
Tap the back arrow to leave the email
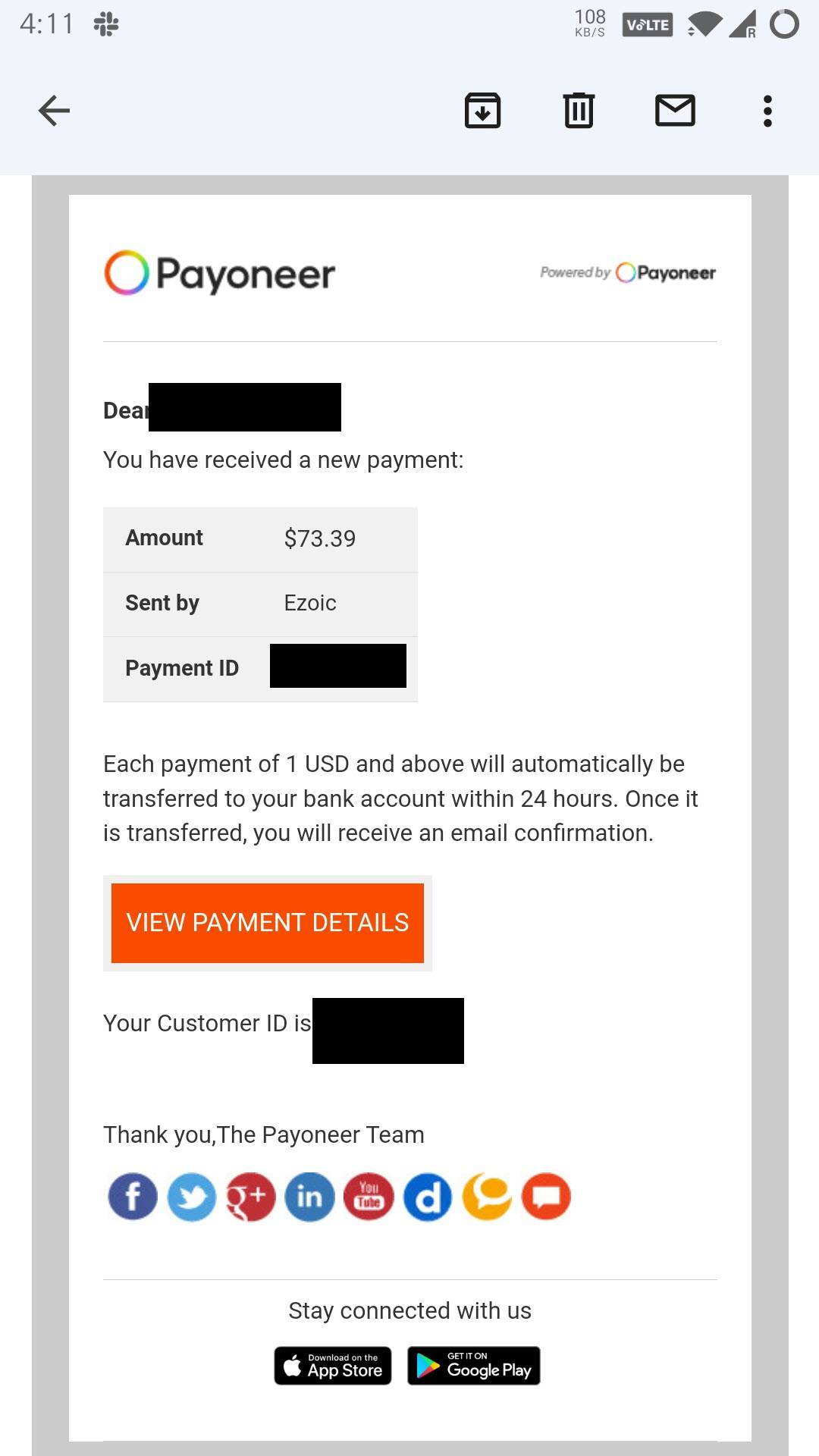(54, 111)
